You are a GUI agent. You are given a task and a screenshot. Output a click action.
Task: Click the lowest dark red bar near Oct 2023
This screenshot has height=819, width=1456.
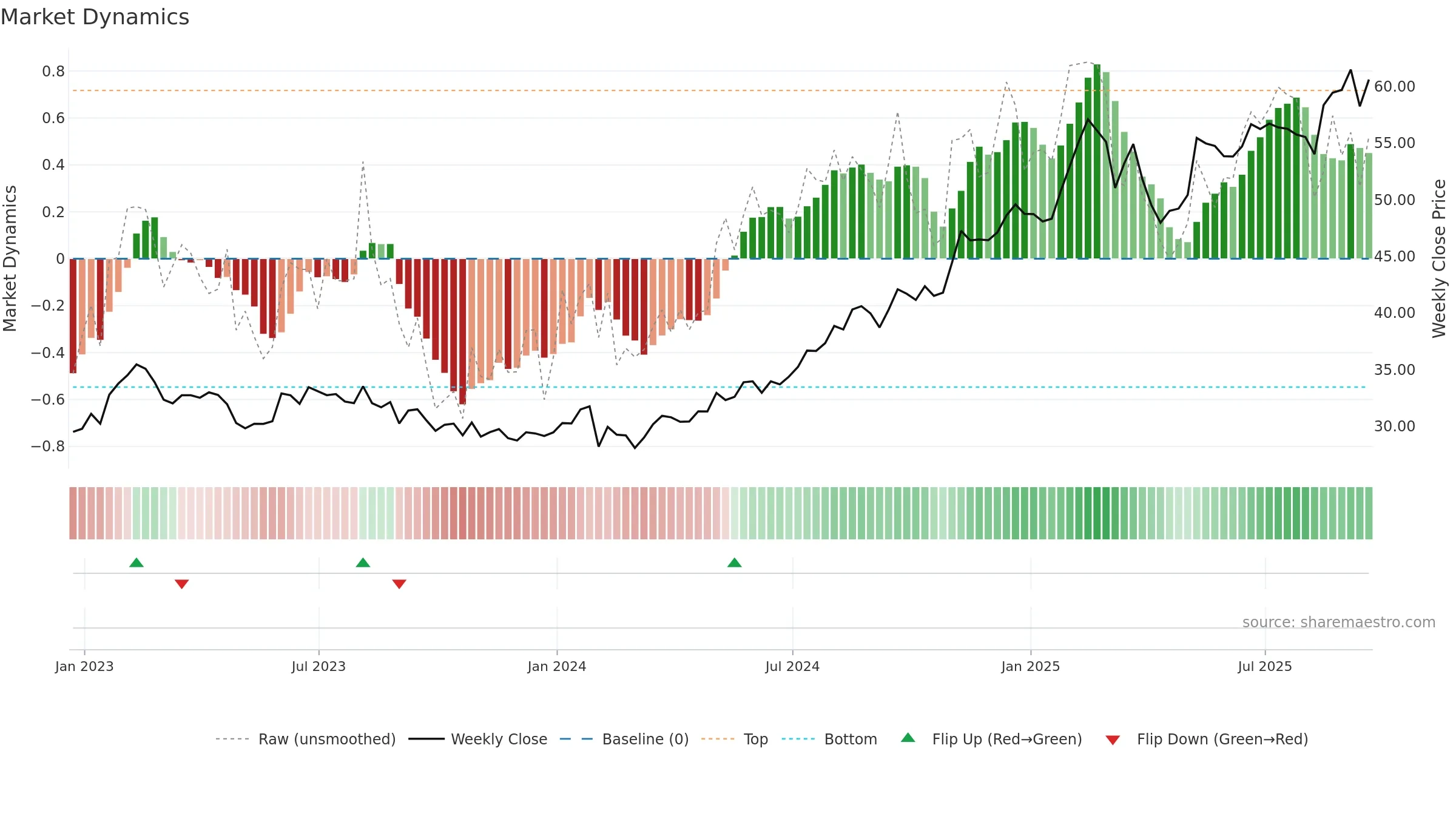pyautogui.click(x=462, y=331)
